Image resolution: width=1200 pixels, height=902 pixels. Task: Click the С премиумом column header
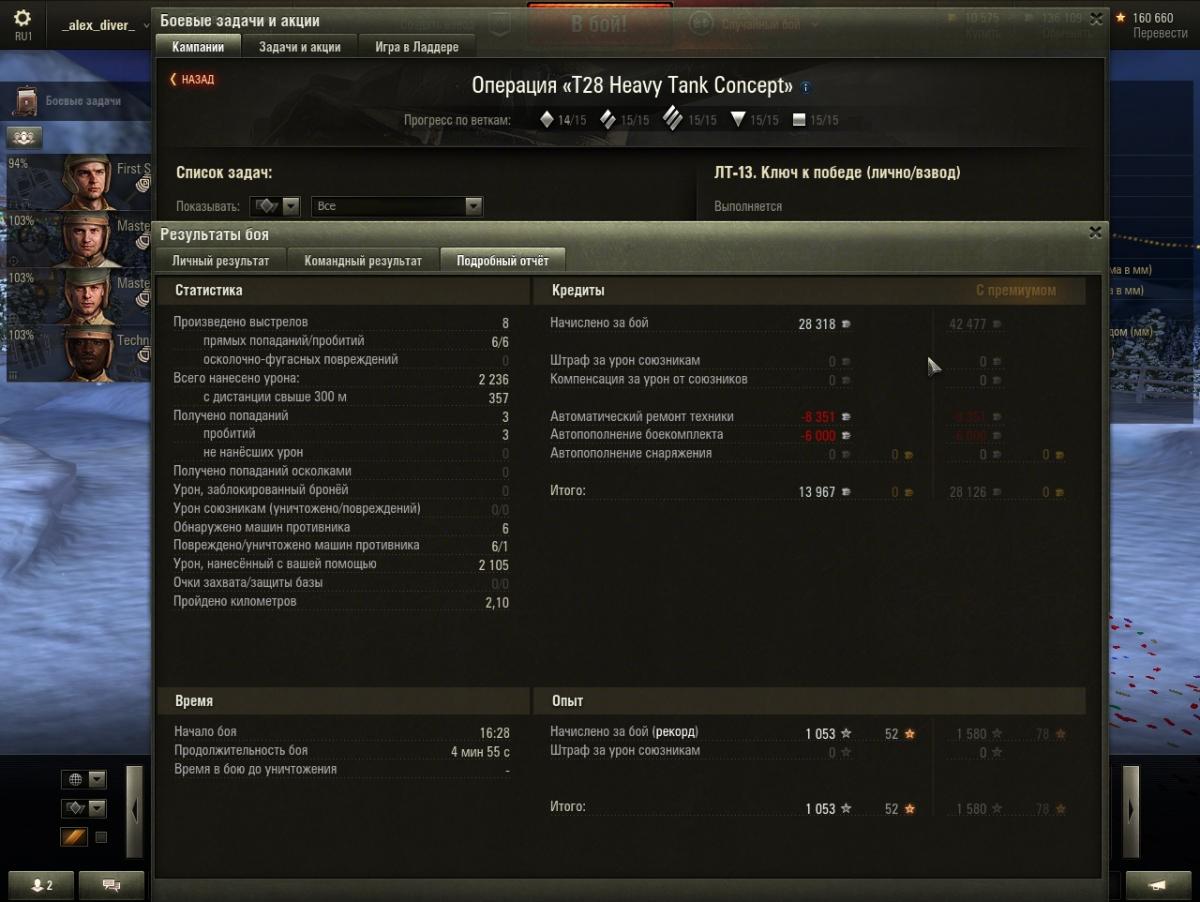[x=1015, y=290]
